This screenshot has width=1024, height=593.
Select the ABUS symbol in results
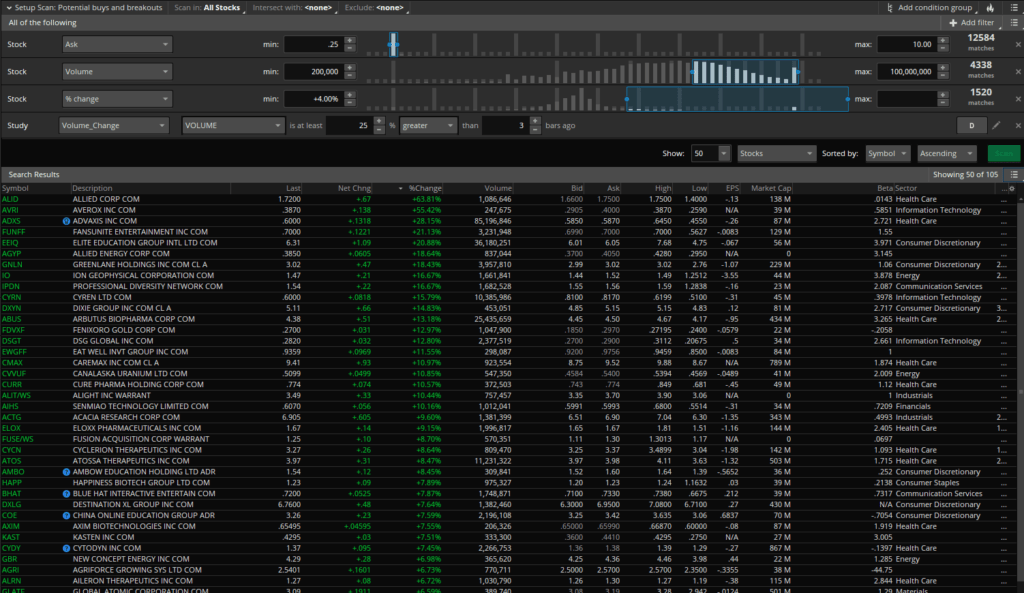11,319
